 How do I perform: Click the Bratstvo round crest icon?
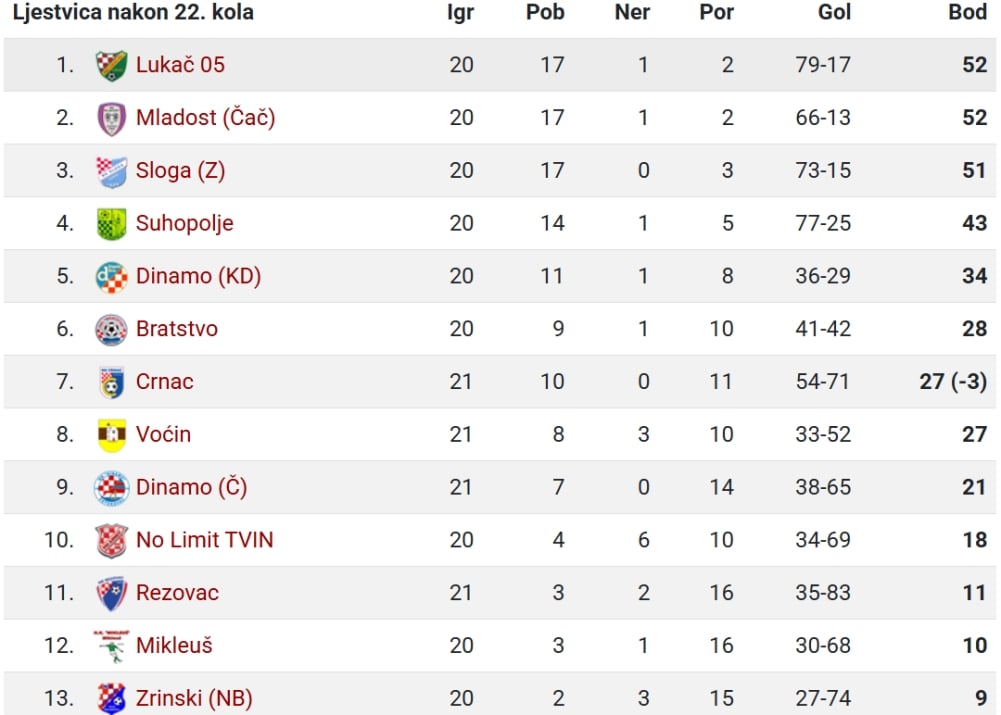click(112, 329)
